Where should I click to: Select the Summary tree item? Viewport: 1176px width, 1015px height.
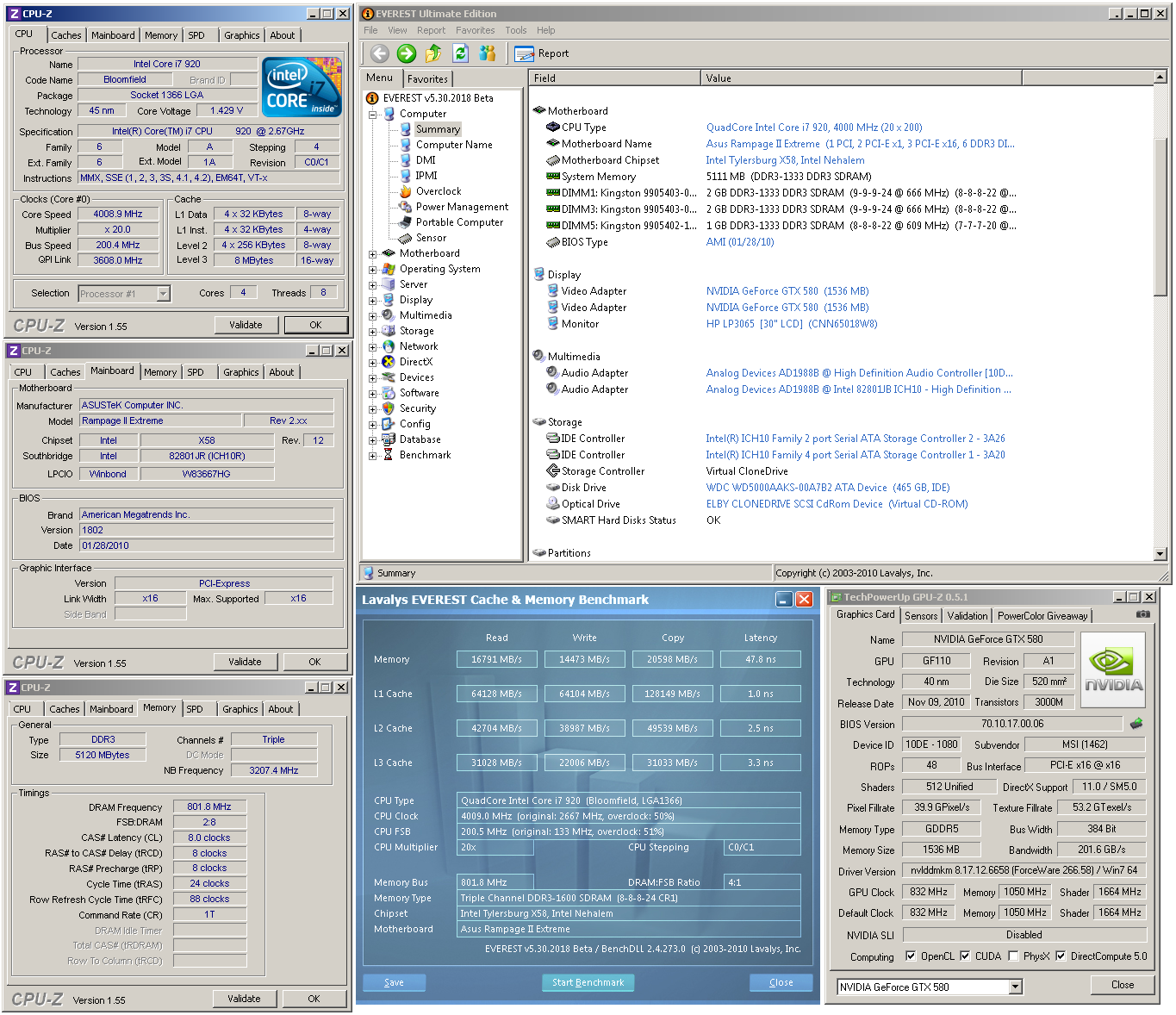tap(438, 129)
